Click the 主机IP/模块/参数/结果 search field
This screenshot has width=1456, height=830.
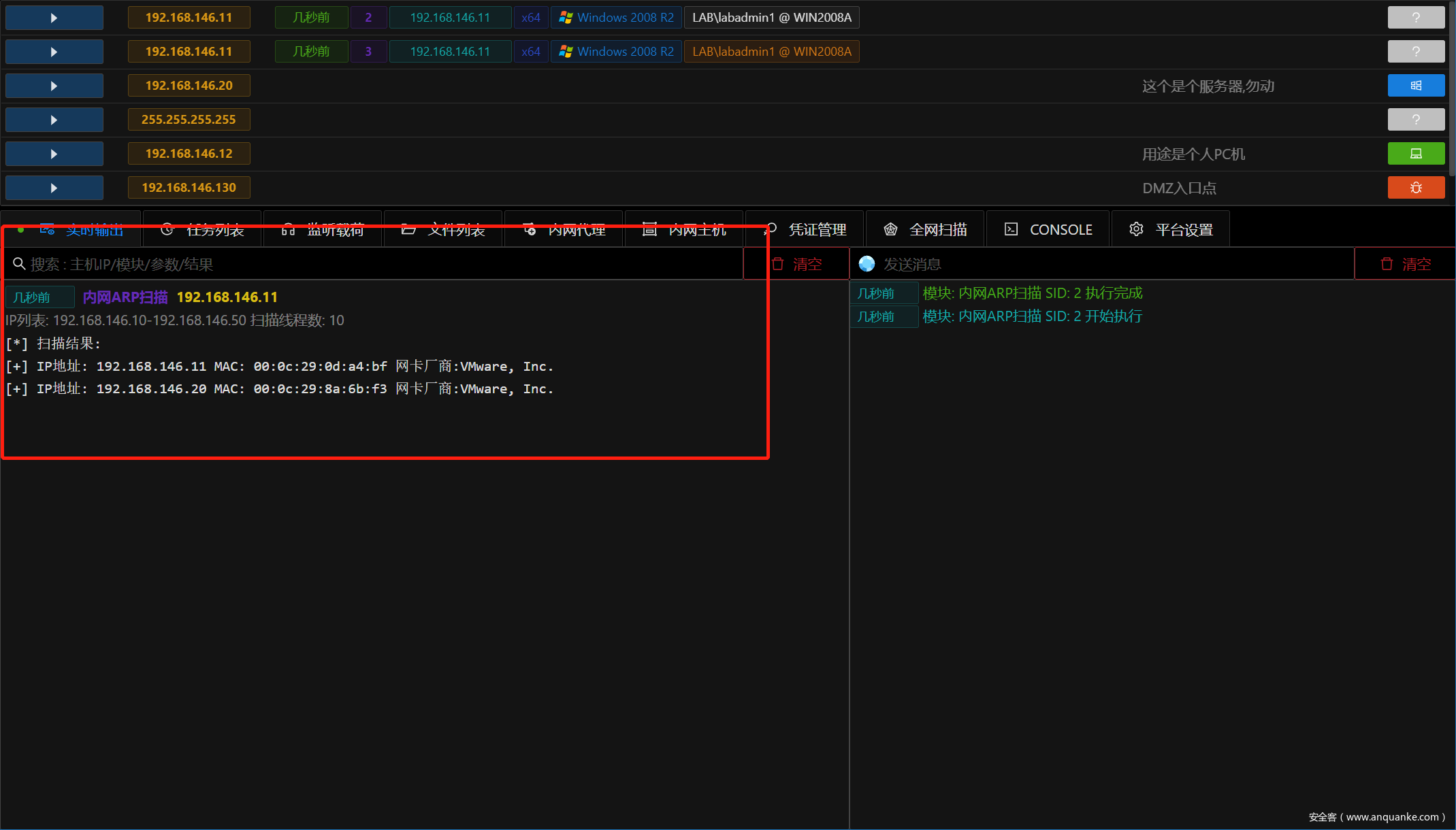(x=381, y=264)
